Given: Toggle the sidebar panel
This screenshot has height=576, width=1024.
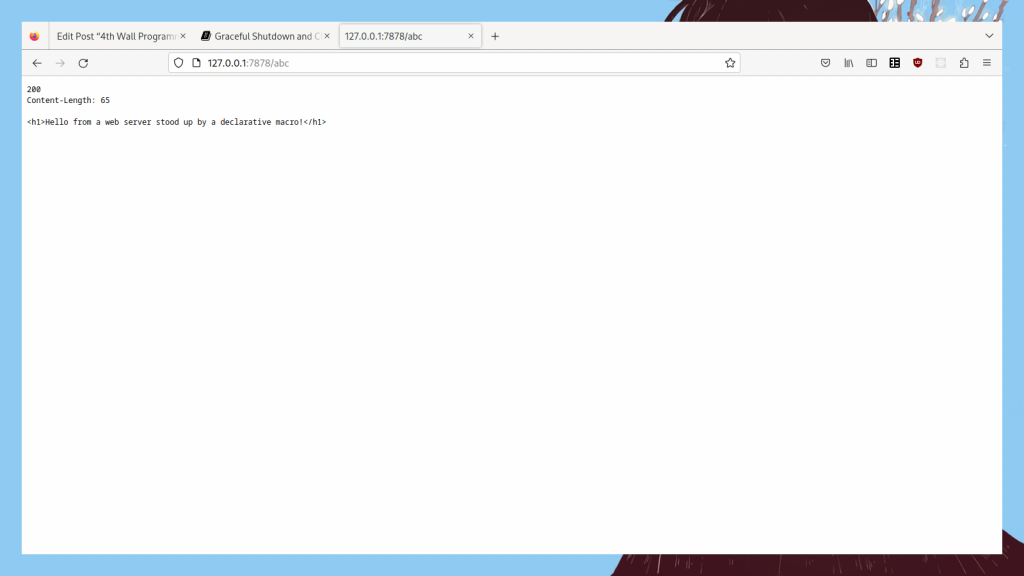Looking at the screenshot, I should (x=871, y=63).
